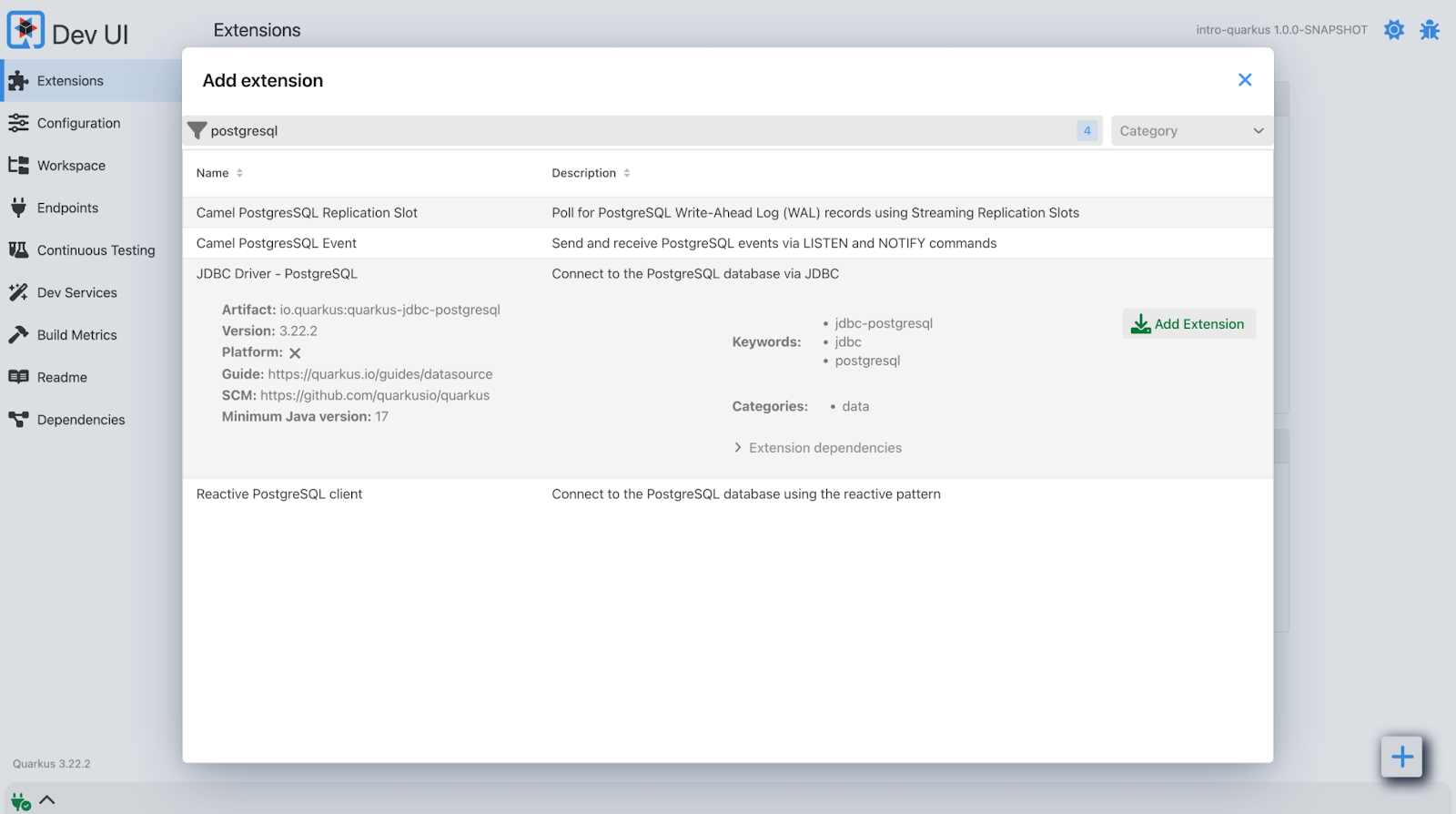Open the Category dropdown
The image size is (1456, 814).
[x=1191, y=131]
